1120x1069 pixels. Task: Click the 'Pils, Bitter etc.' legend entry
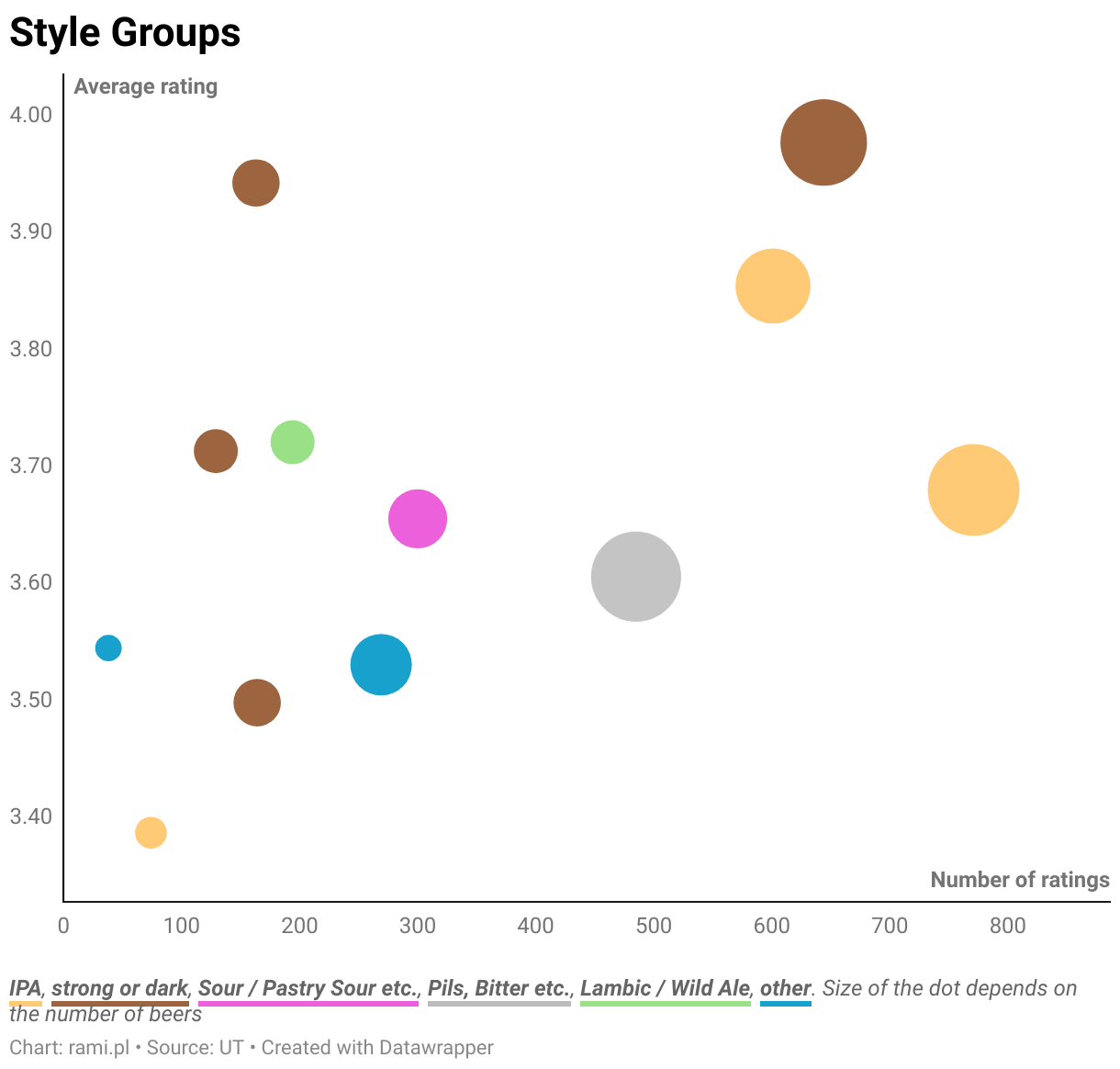point(499,988)
